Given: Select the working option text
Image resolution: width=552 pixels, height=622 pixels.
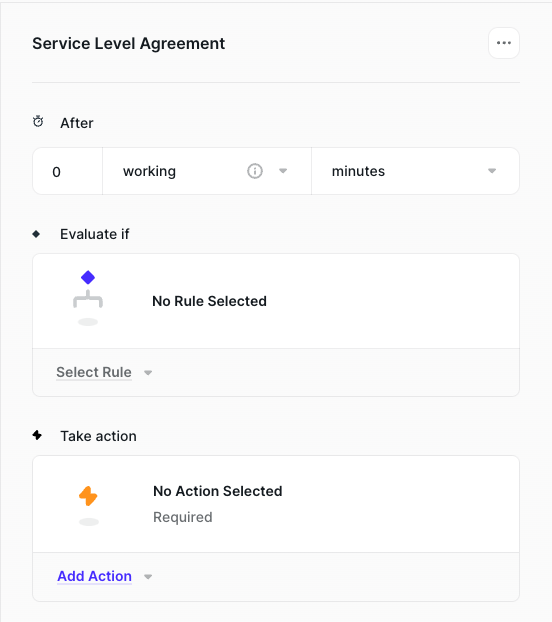Looking at the screenshot, I should pyautogui.click(x=149, y=171).
